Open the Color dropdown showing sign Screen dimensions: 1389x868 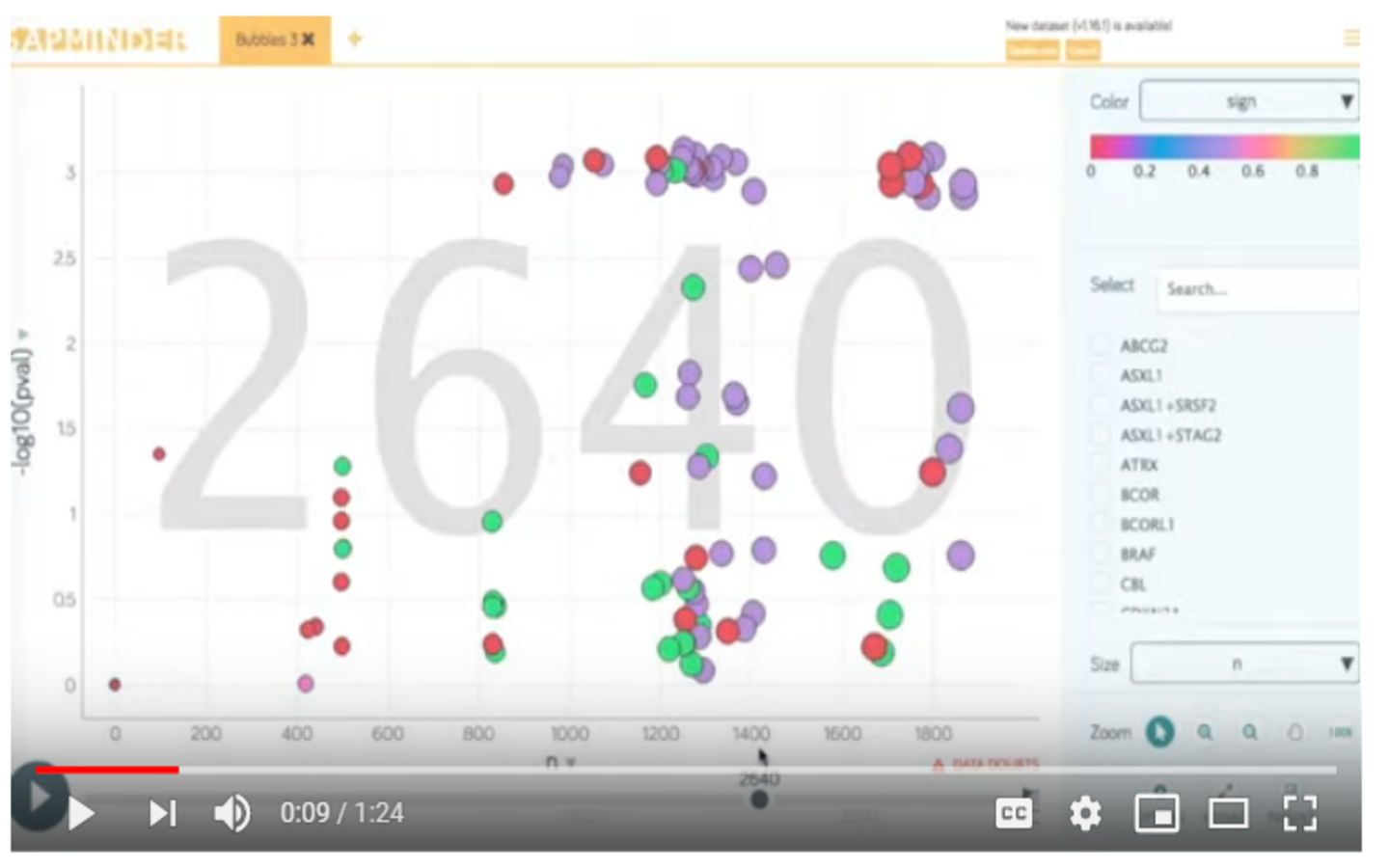click(1248, 101)
